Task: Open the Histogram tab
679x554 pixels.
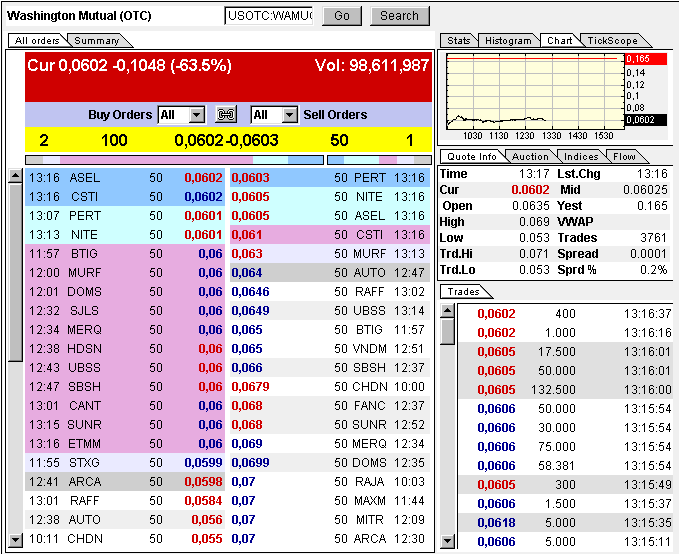Action: [x=508, y=40]
